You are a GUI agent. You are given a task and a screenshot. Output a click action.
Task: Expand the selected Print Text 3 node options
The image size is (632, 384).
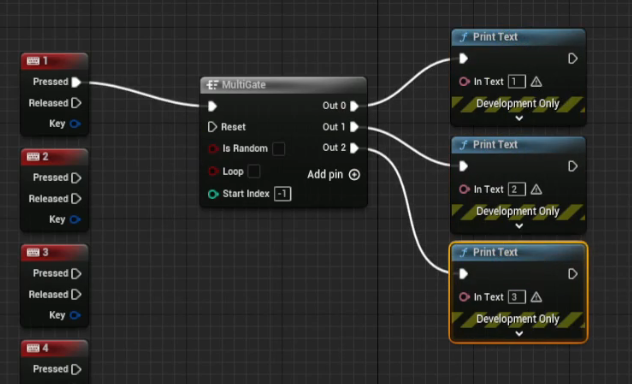(x=519, y=334)
